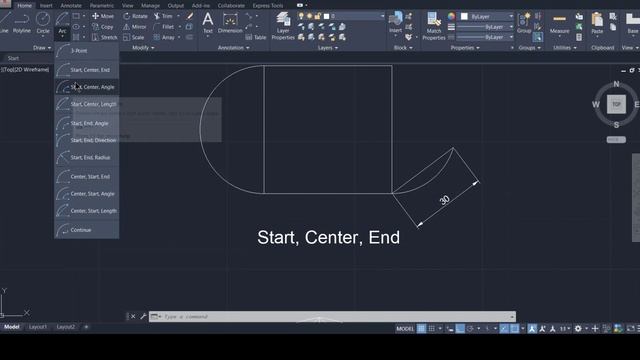Open the Express Tools ribbon tab
The height and width of the screenshot is (360, 640).
click(268, 6)
